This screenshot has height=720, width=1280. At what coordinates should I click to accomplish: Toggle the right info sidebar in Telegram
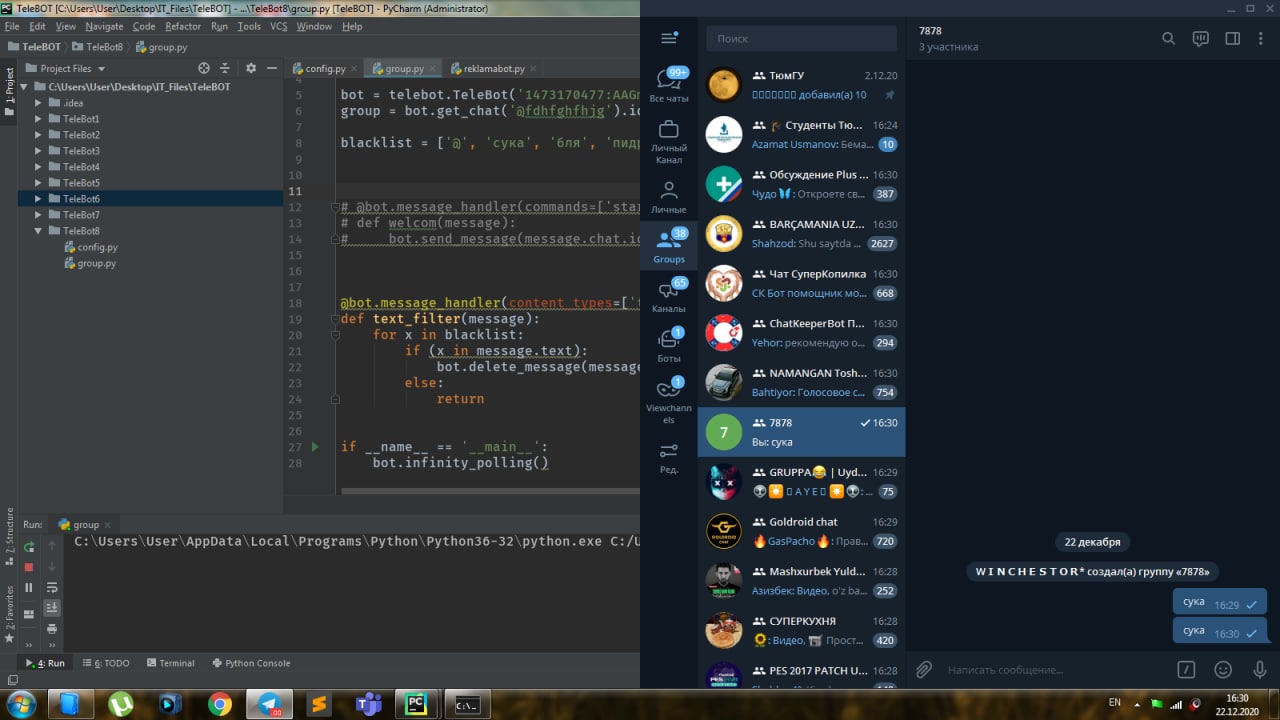click(x=1232, y=39)
